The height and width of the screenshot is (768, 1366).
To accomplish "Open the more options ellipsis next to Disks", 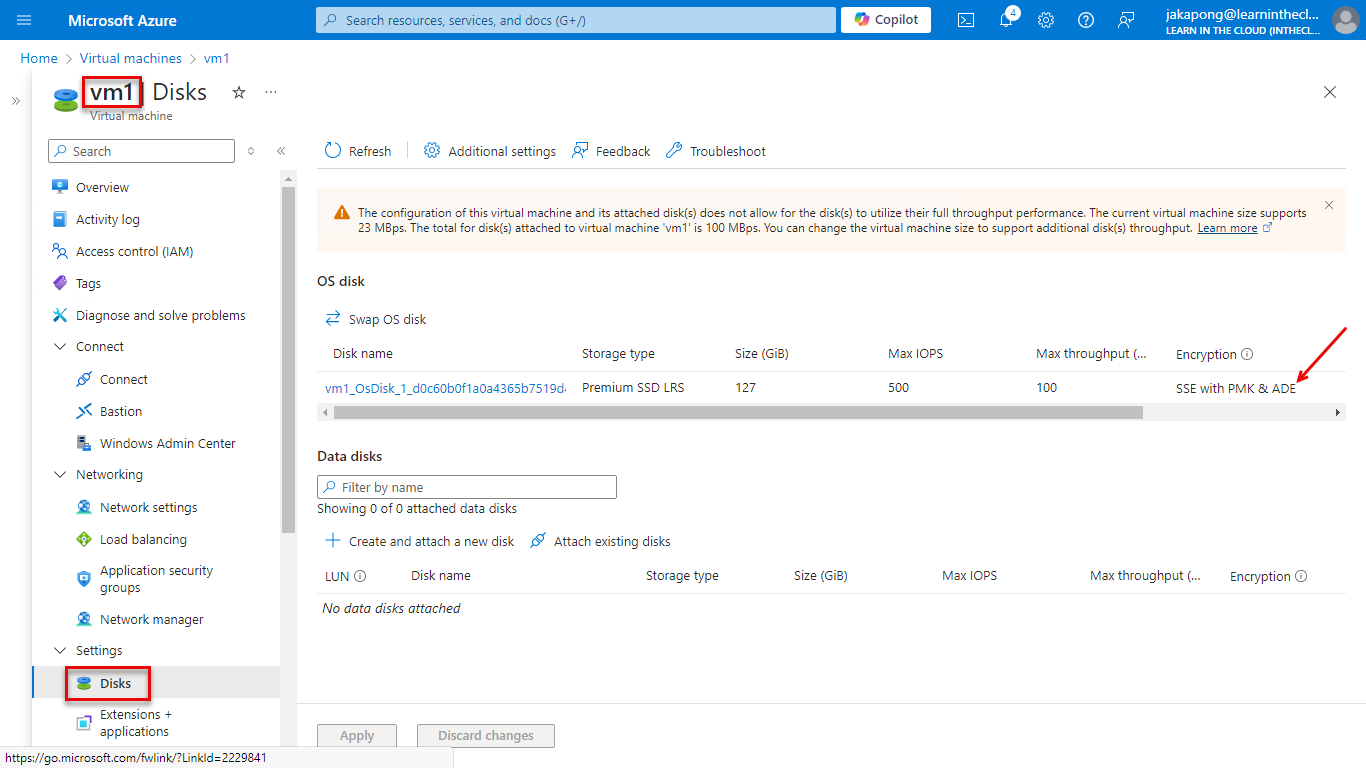I will [x=271, y=92].
